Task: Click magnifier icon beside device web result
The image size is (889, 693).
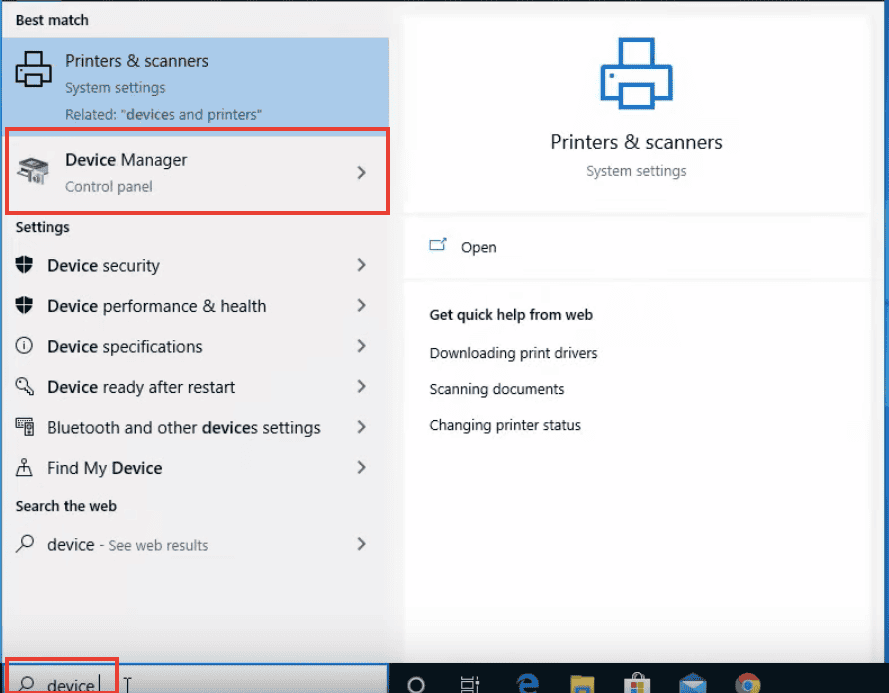Action: pyautogui.click(x=25, y=544)
